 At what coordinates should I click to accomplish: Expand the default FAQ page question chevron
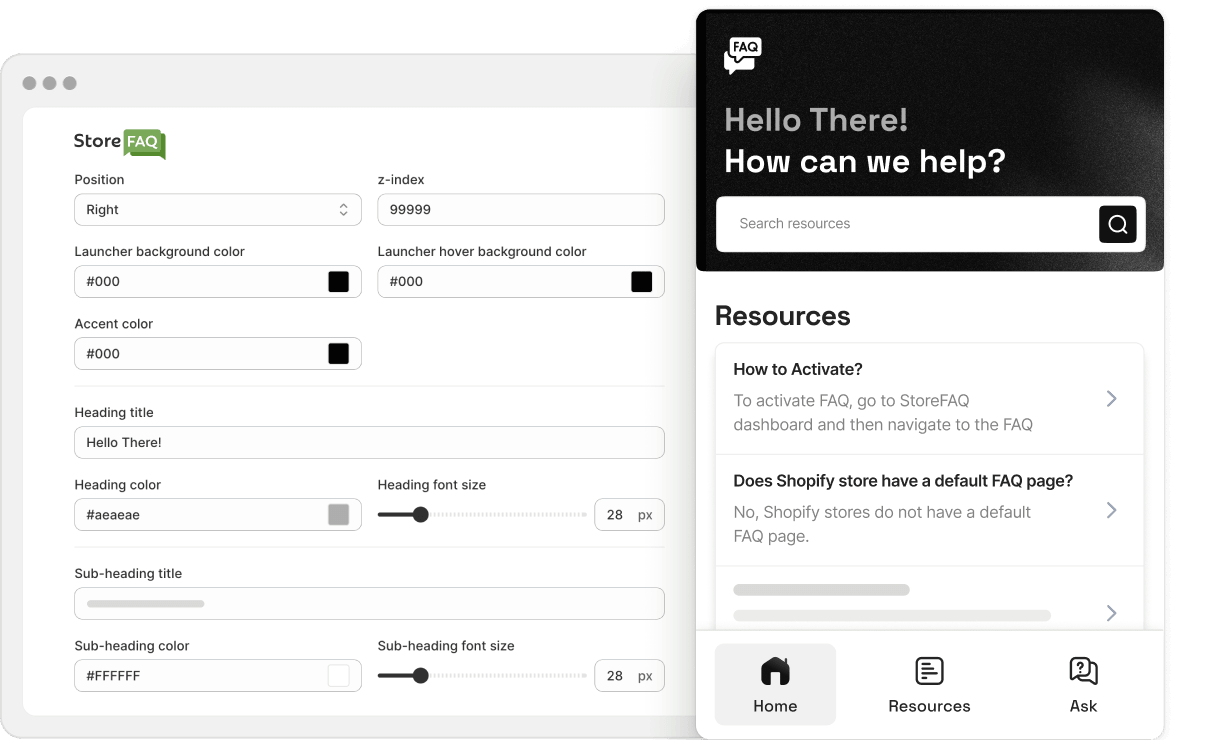(1111, 511)
